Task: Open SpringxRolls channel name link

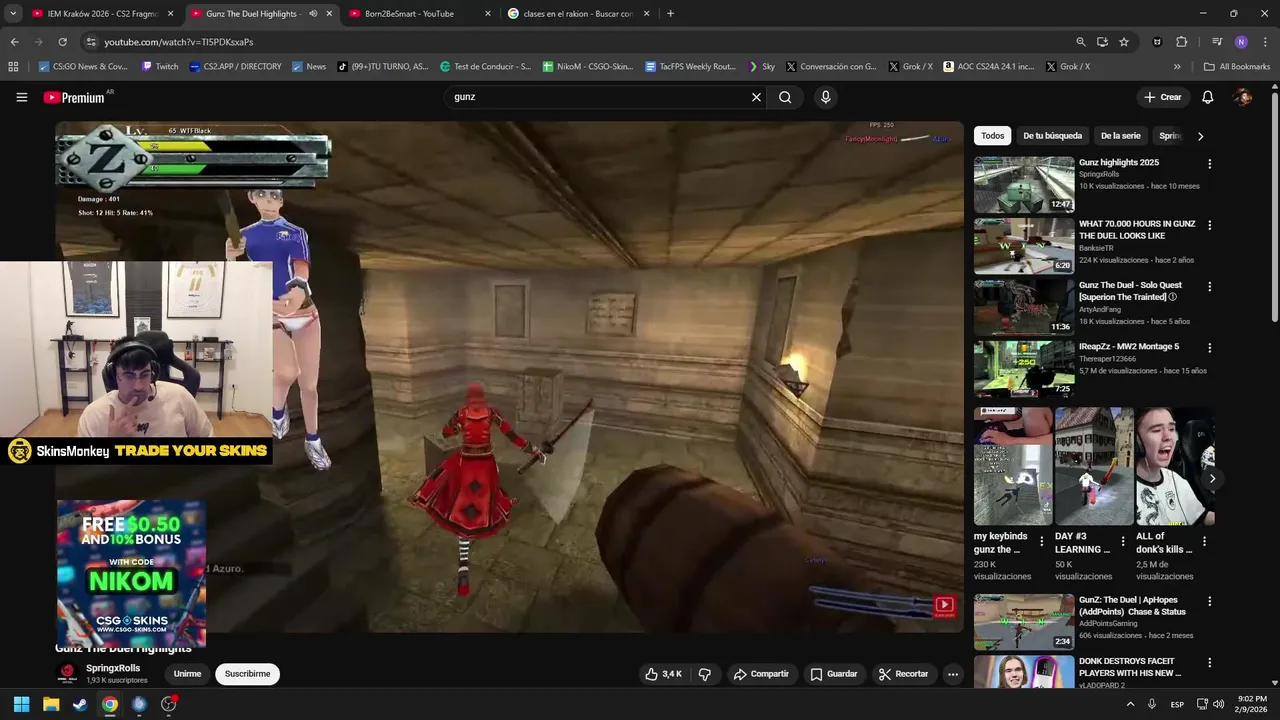Action: click(113, 668)
